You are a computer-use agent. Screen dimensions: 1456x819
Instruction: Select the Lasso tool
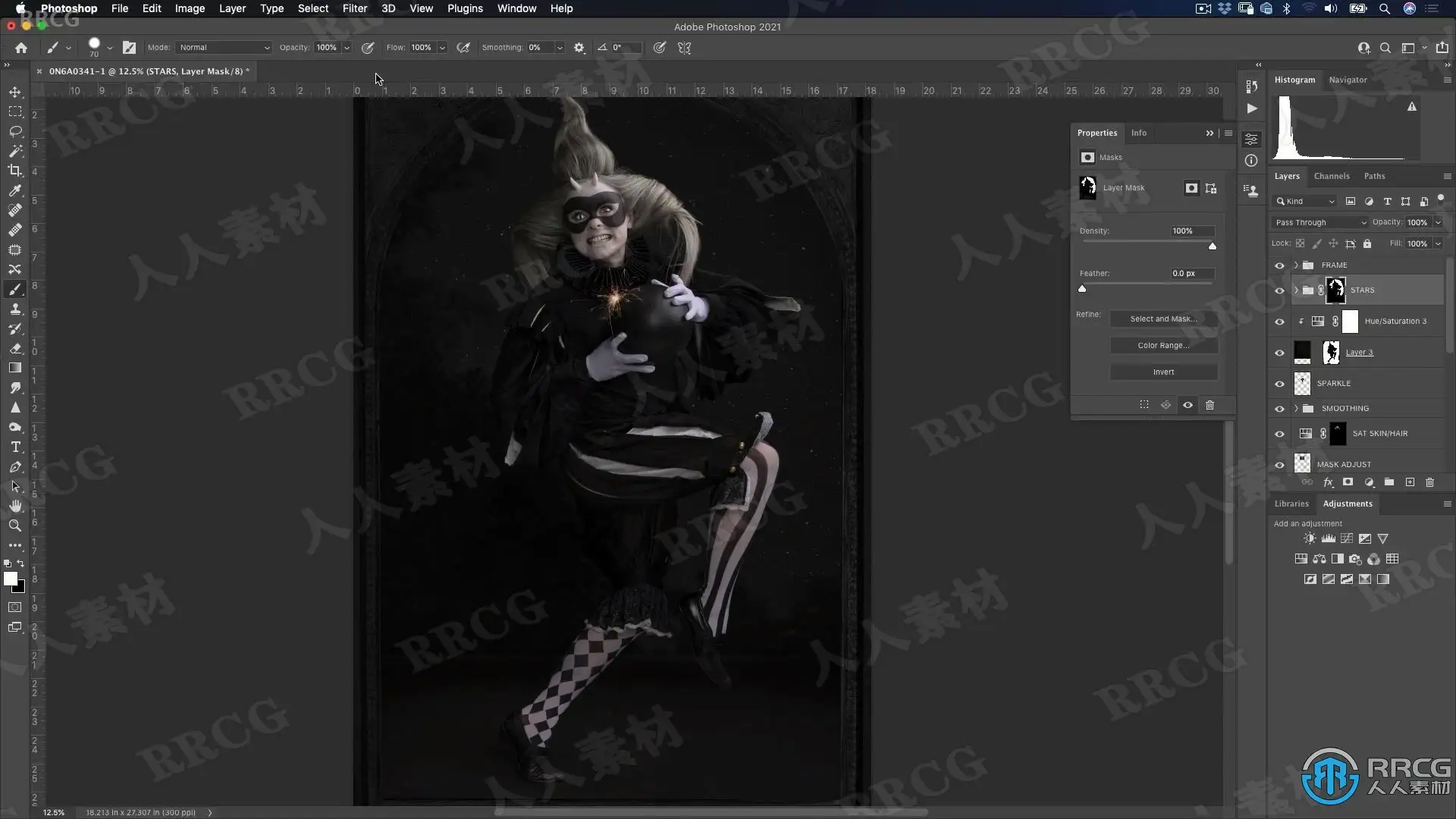tap(15, 131)
